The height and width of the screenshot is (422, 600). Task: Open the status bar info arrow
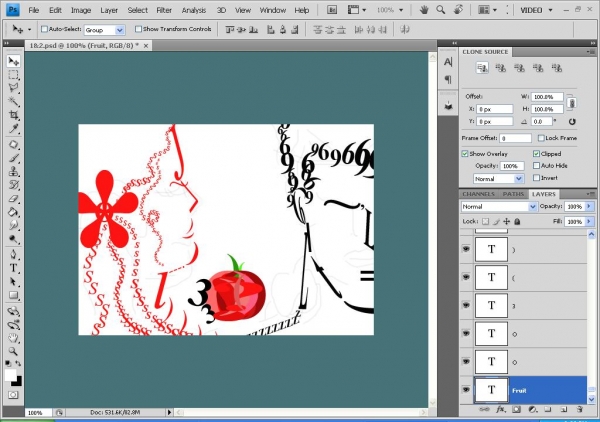170,412
